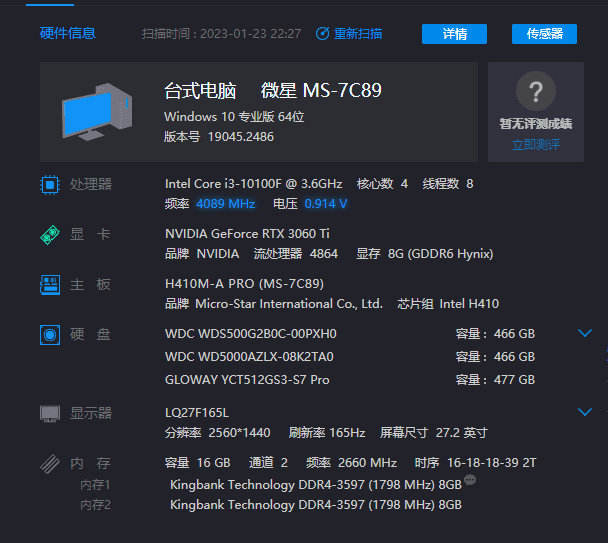Image resolution: width=608 pixels, height=543 pixels.
Task: Click memory frequency 2660 MHz value
Action: [367, 463]
